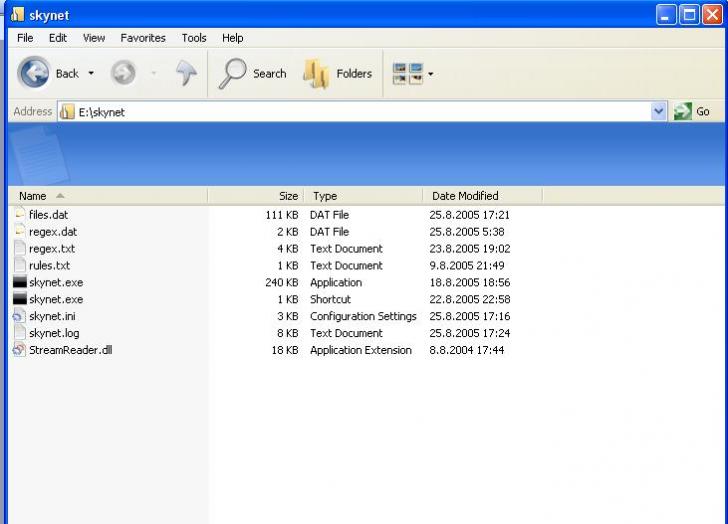Sort by the Name column header
Viewport: 728px width, 524px height.
[108, 196]
